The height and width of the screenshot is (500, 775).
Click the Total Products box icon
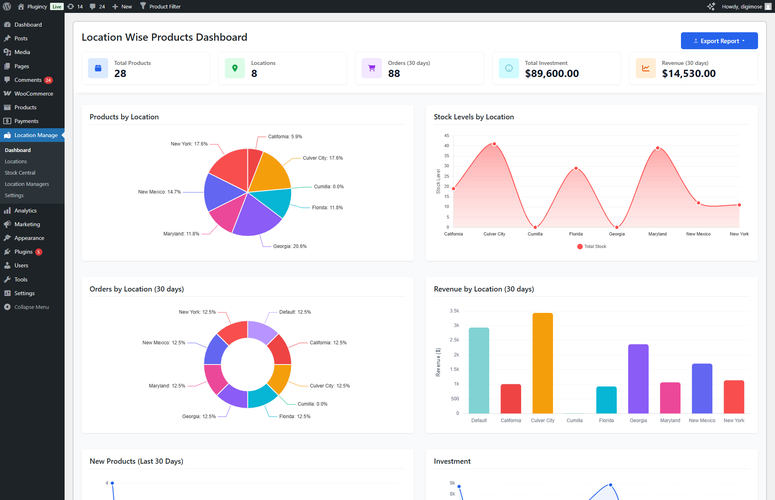pyautogui.click(x=98, y=68)
